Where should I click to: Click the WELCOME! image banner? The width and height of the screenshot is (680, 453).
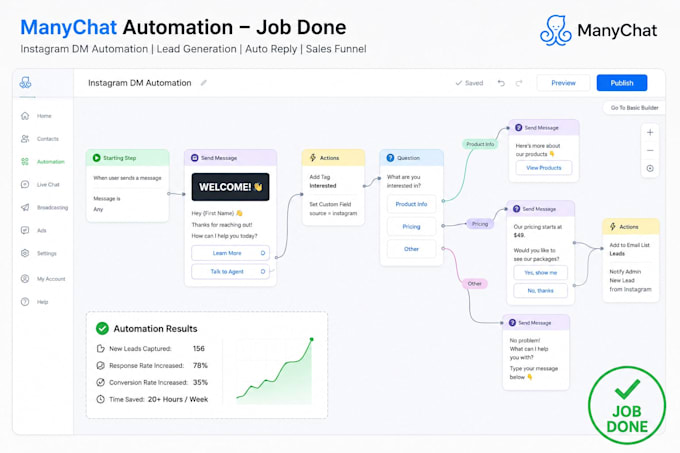[230, 187]
